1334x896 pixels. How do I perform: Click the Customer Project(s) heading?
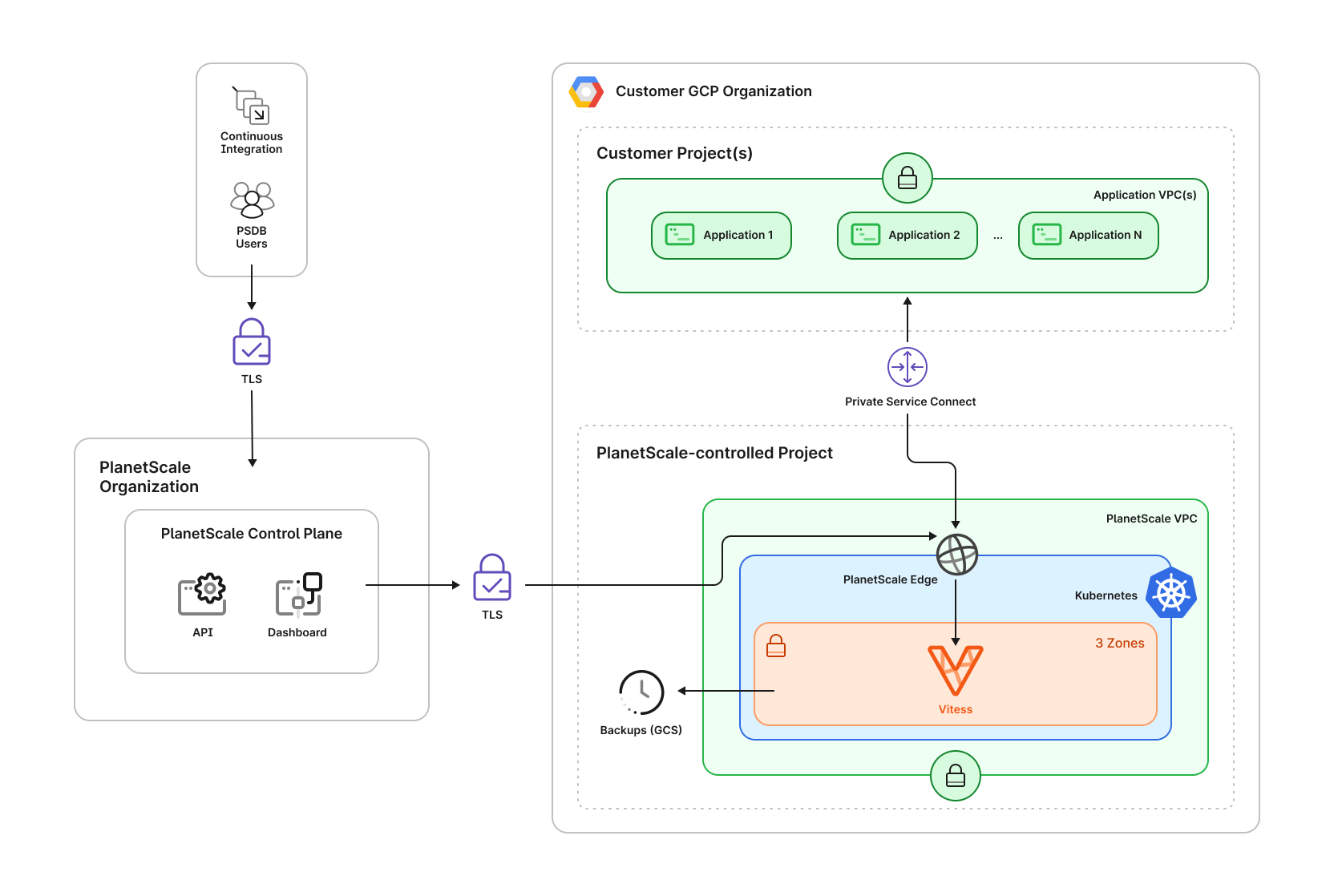[x=674, y=152]
